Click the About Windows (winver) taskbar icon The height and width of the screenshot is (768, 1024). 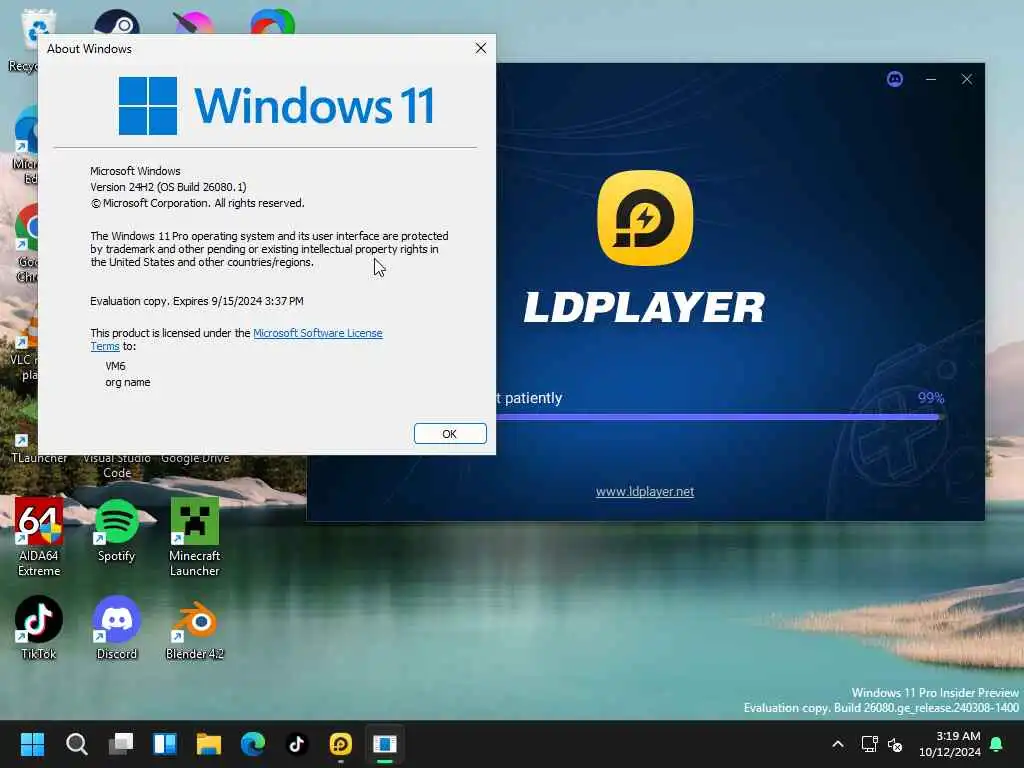click(385, 744)
